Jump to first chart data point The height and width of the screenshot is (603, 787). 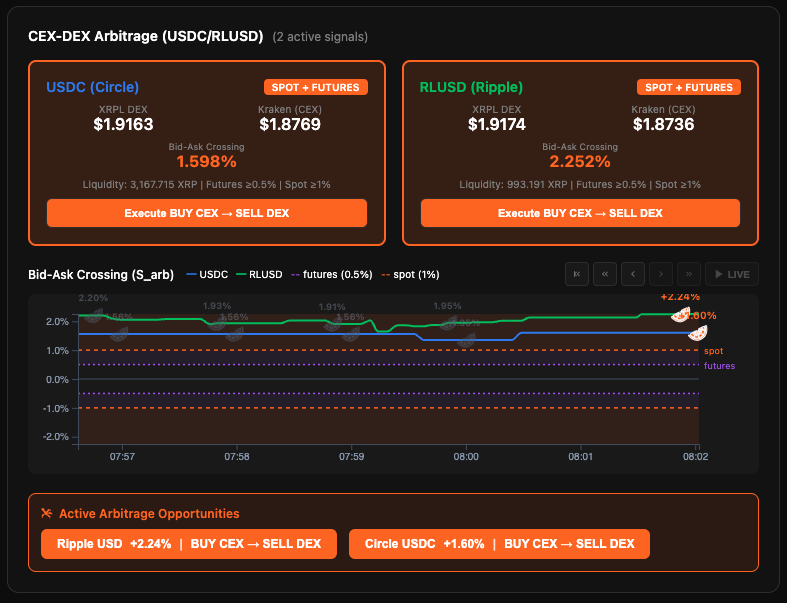click(x=577, y=274)
